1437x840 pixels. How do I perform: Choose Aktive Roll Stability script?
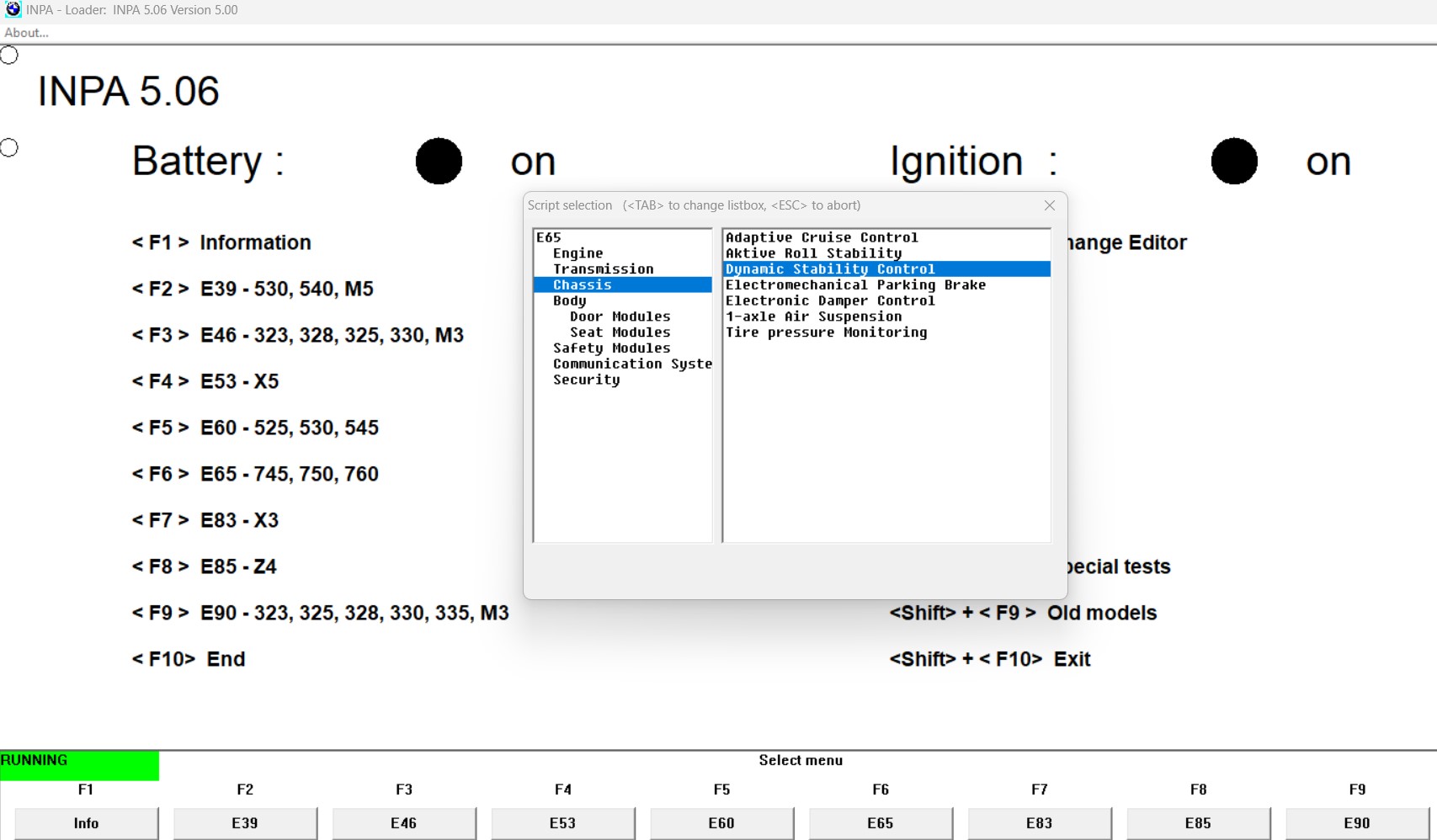[x=813, y=253]
